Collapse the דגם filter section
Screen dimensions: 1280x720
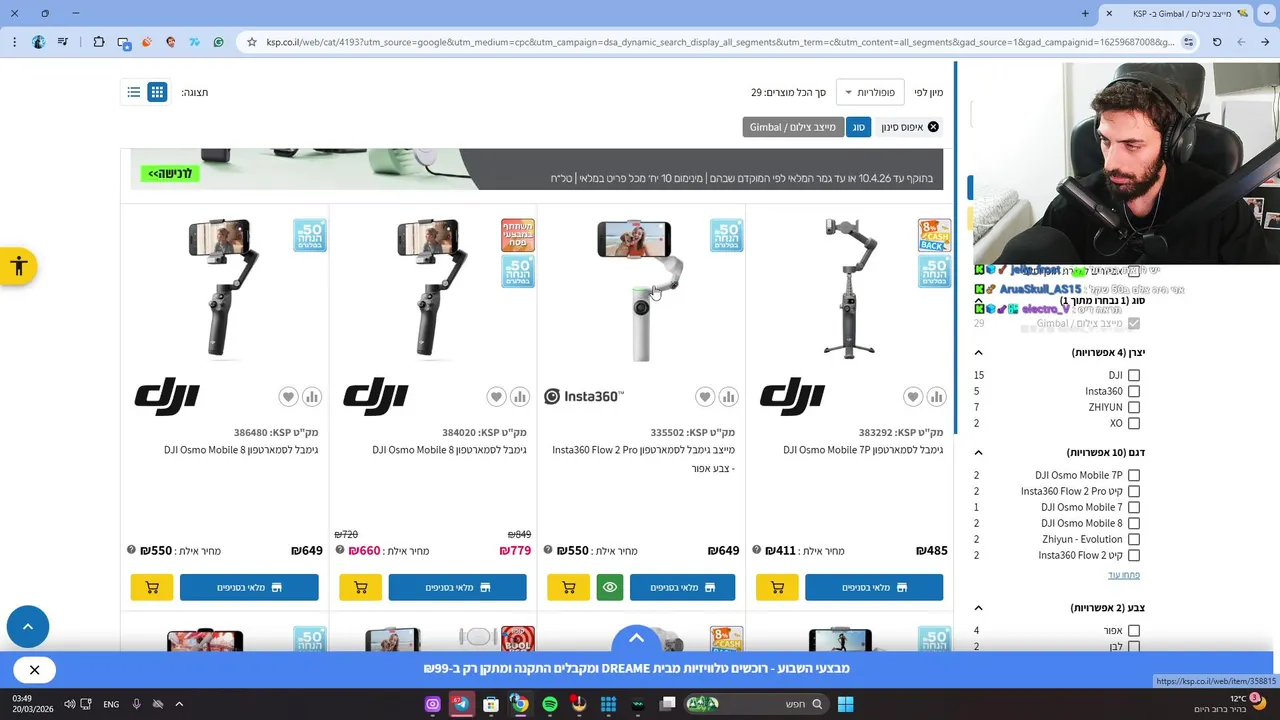point(978,452)
